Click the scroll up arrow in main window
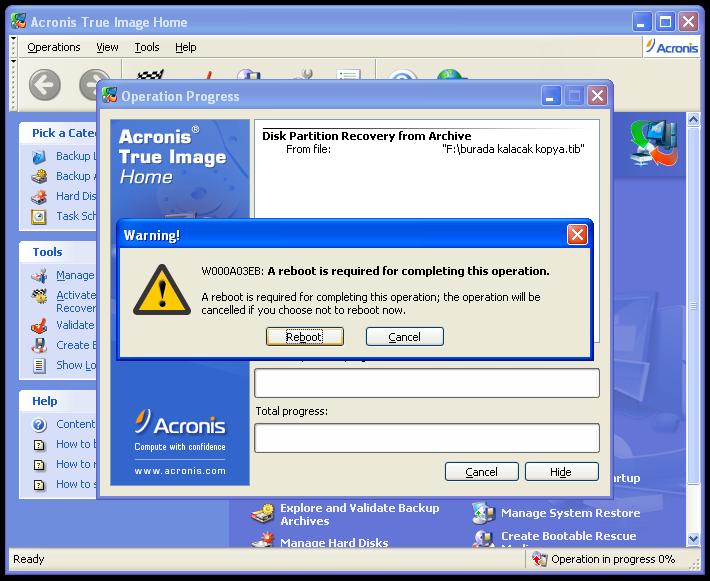 tap(693, 120)
